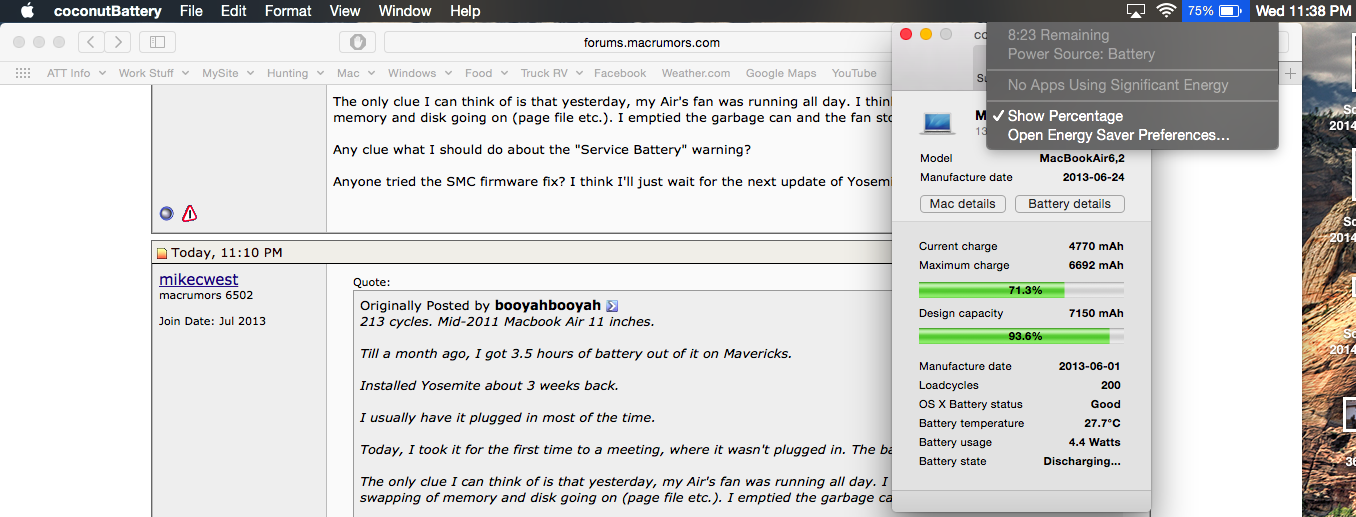Click the Safari privacy shield toolbar button
Screen dimensions: 1356x517
[x=357, y=42]
